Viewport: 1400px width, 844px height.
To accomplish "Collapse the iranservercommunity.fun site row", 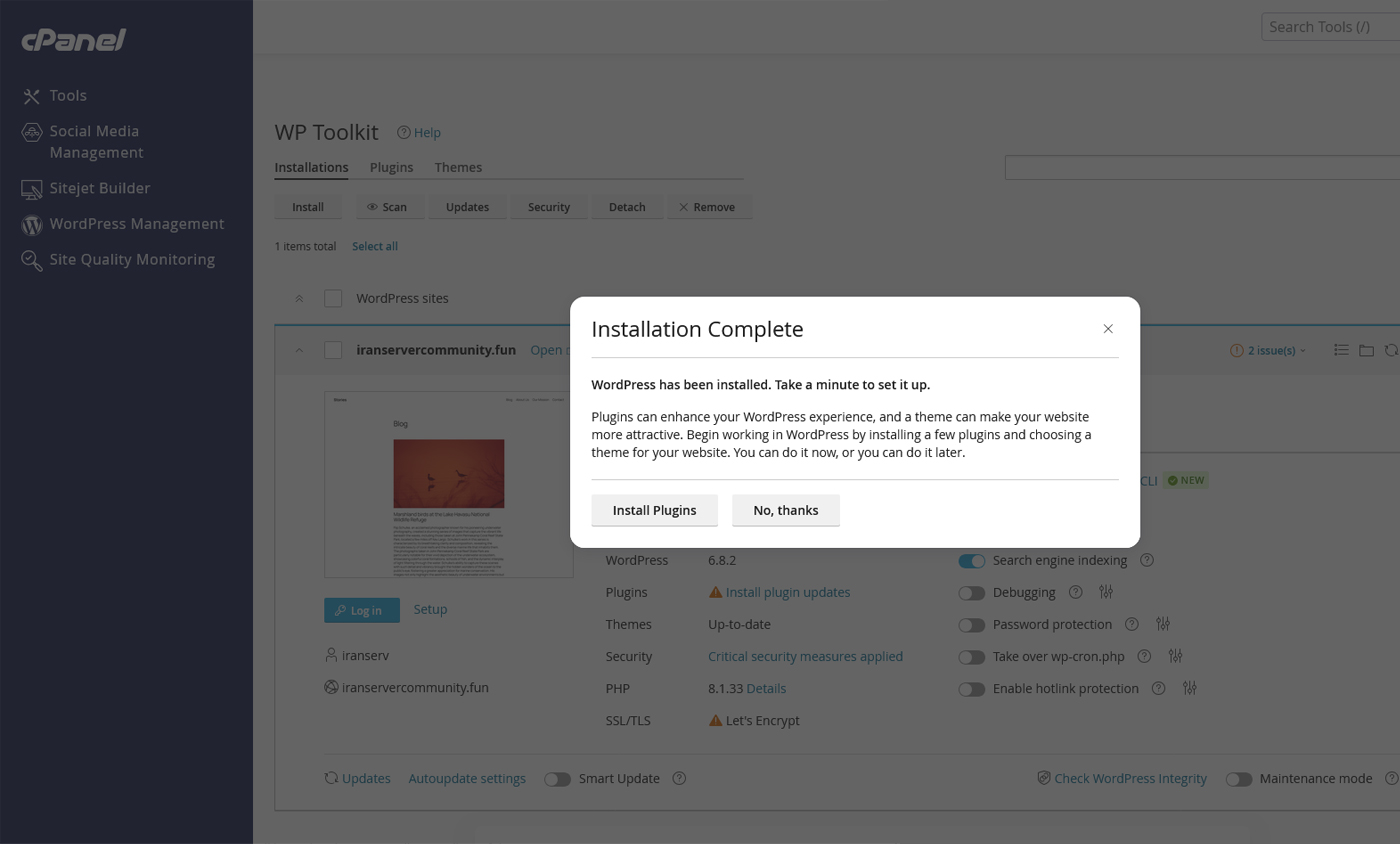I will 299,350.
